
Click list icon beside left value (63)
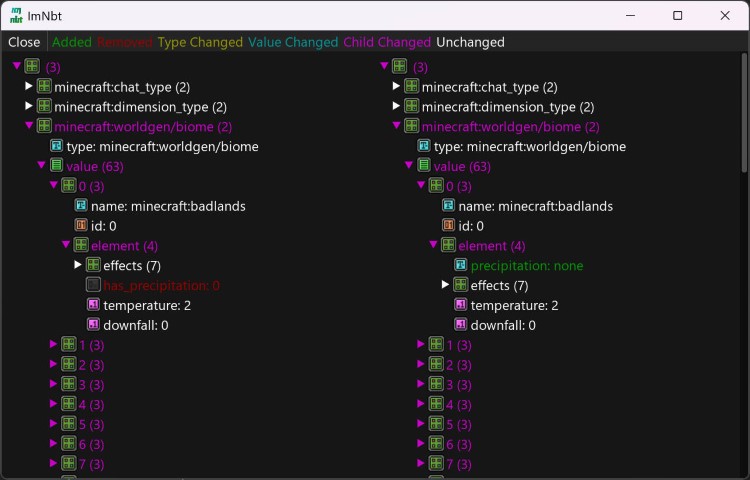click(57, 165)
